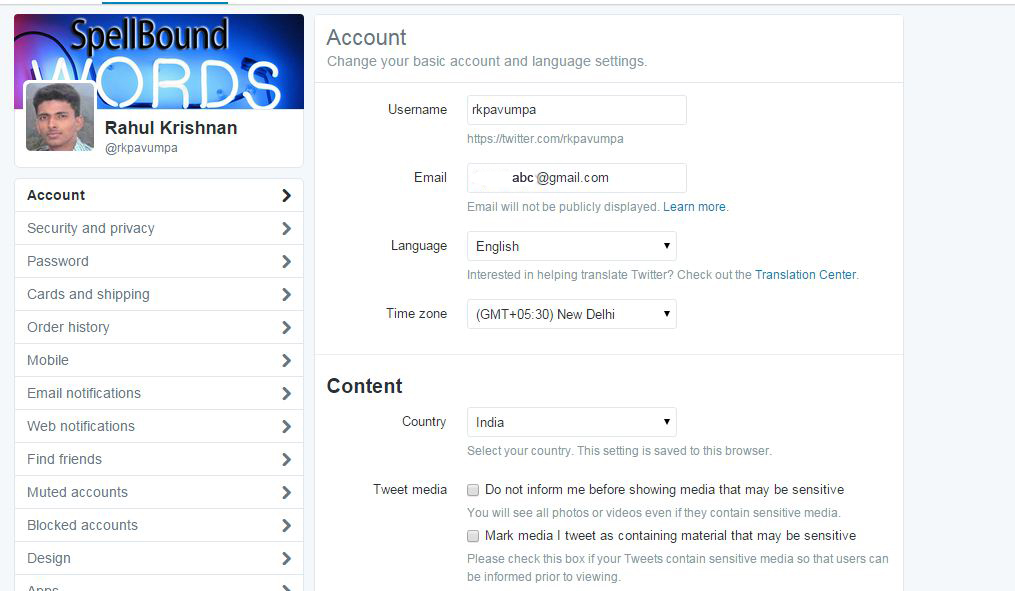
Task: Open Muted accounts list
Action: click(x=159, y=493)
